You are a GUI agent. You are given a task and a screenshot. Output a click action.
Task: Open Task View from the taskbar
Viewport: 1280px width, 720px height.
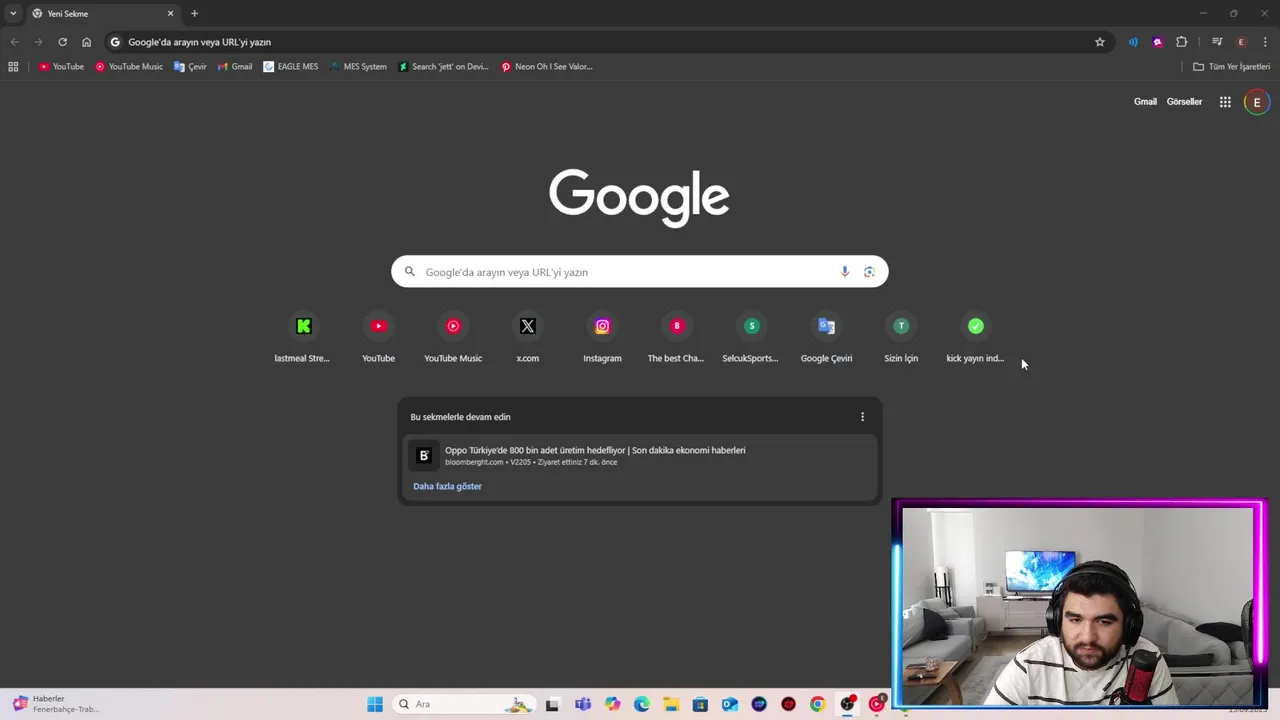point(552,704)
